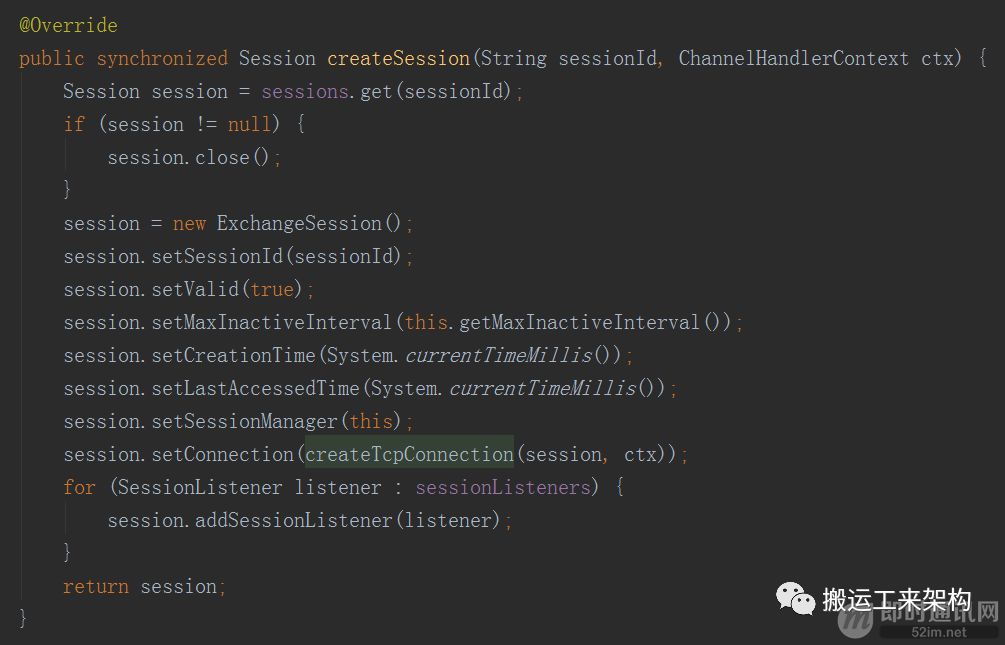The height and width of the screenshot is (645, 1005).
Task: Click the ChannelHandlerContext parameter type
Action: pos(793,58)
